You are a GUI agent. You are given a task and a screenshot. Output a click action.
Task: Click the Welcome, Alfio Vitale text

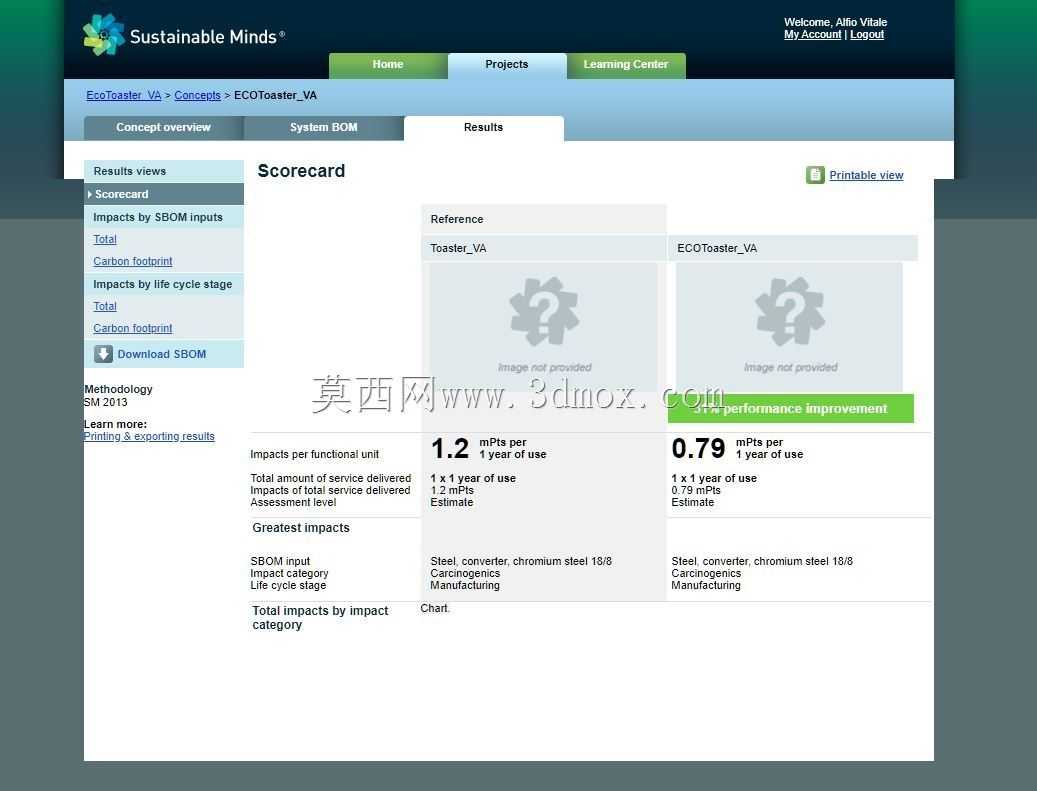[x=835, y=22]
